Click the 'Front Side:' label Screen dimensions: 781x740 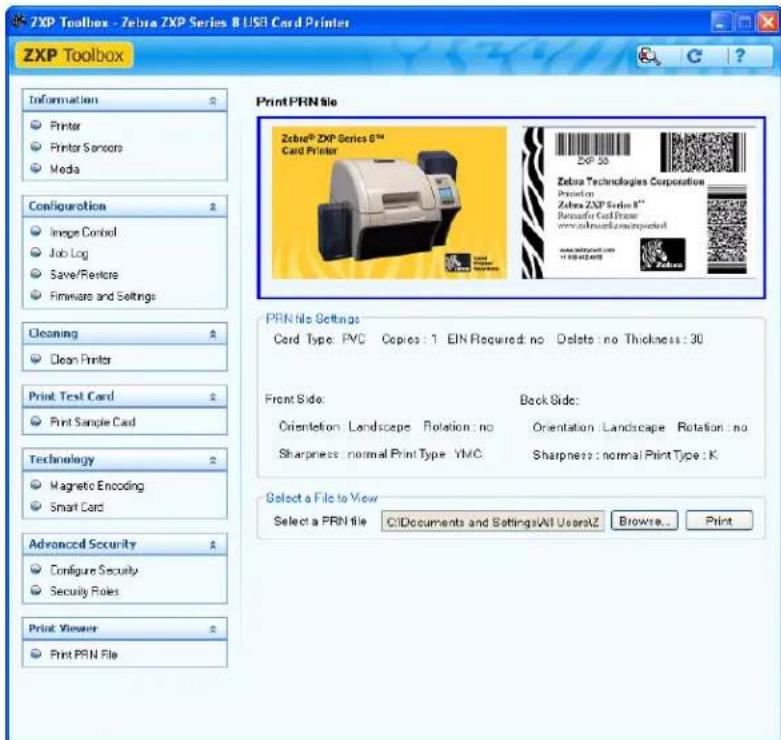pyautogui.click(x=294, y=399)
